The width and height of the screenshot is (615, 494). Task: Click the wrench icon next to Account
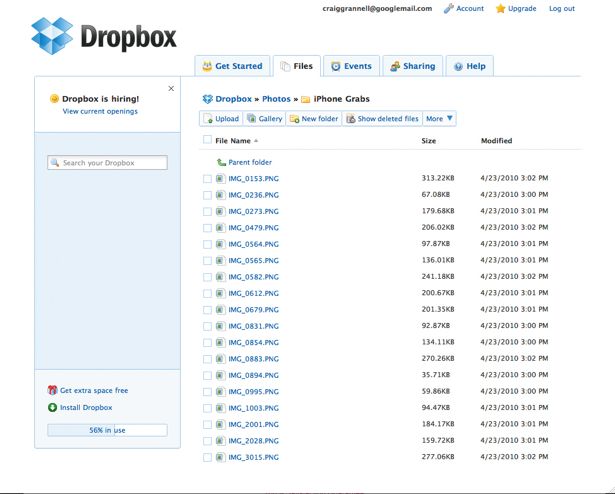point(448,9)
